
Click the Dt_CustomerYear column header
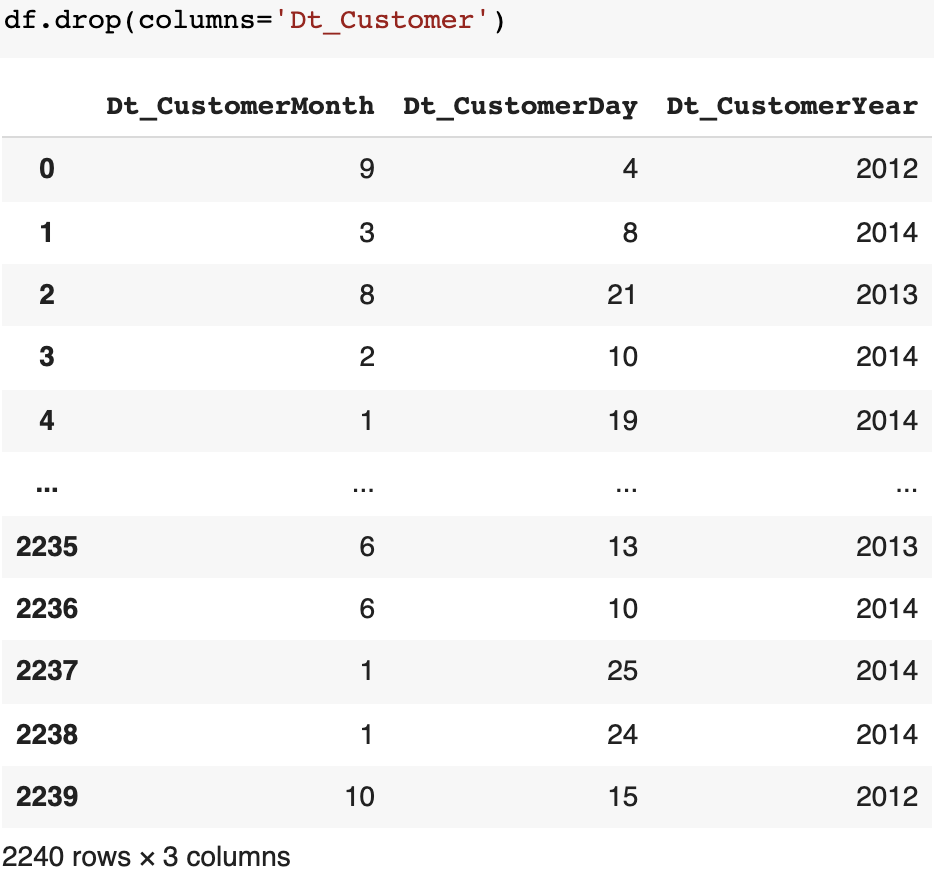coord(792,105)
